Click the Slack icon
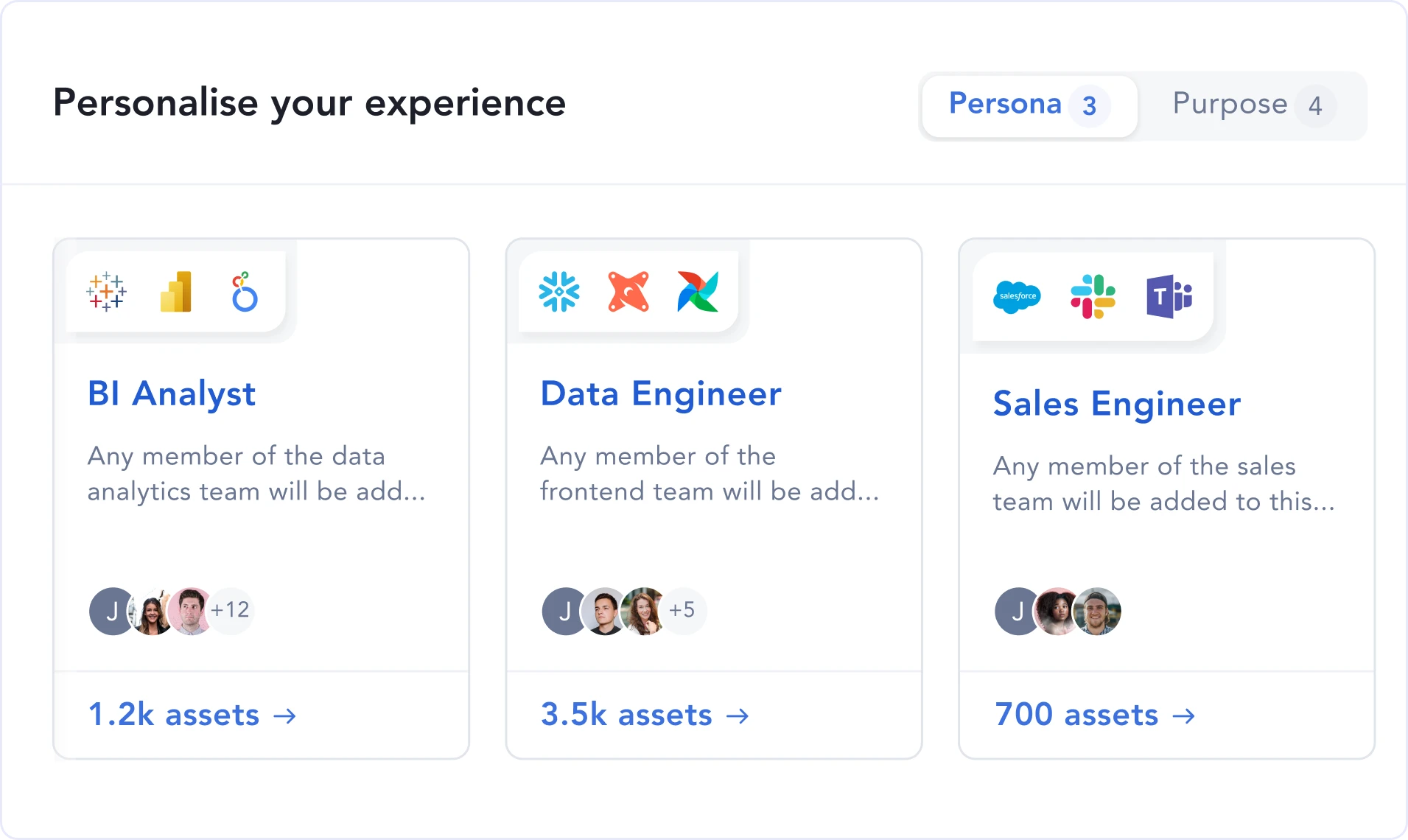Image resolution: width=1408 pixels, height=840 pixels. click(x=1093, y=297)
